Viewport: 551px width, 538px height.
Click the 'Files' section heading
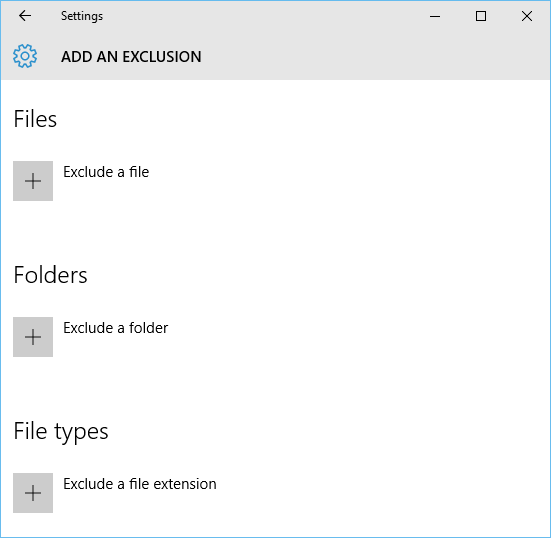pos(35,119)
